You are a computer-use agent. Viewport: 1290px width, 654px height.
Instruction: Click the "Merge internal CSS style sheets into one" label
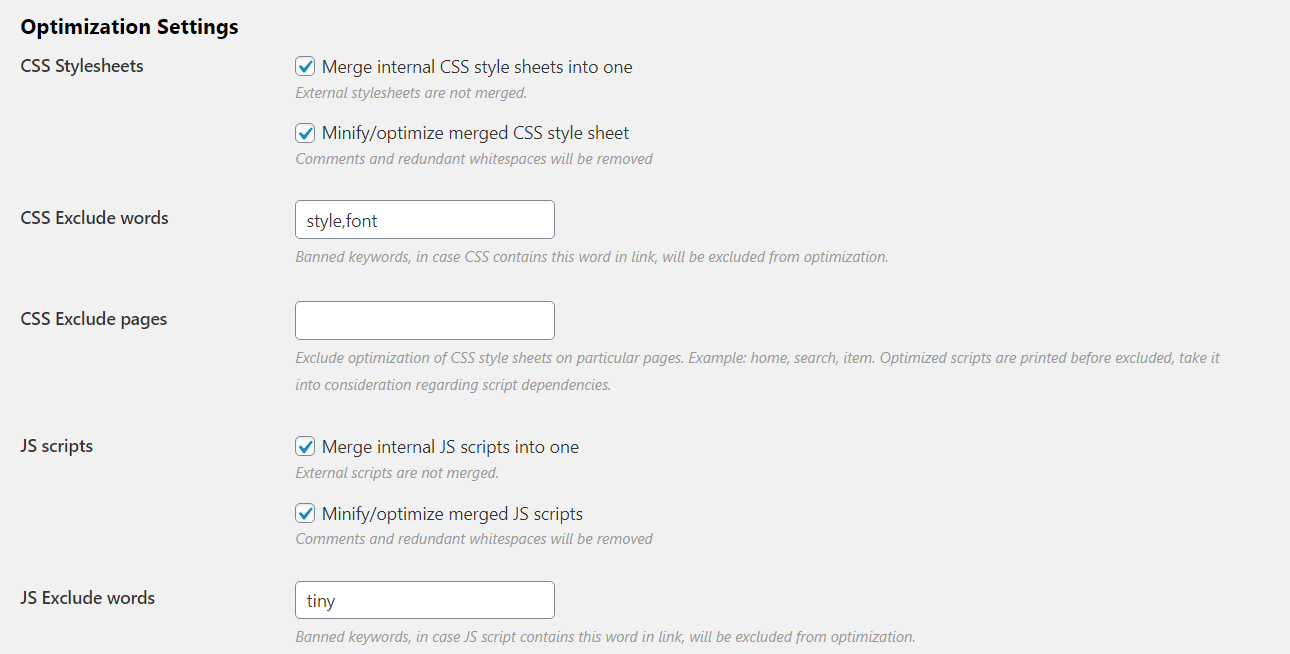(477, 67)
